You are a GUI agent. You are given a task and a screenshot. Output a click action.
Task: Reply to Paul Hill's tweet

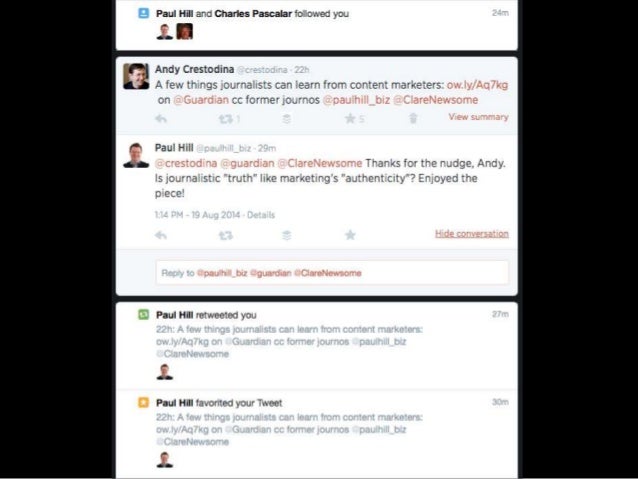(x=161, y=235)
